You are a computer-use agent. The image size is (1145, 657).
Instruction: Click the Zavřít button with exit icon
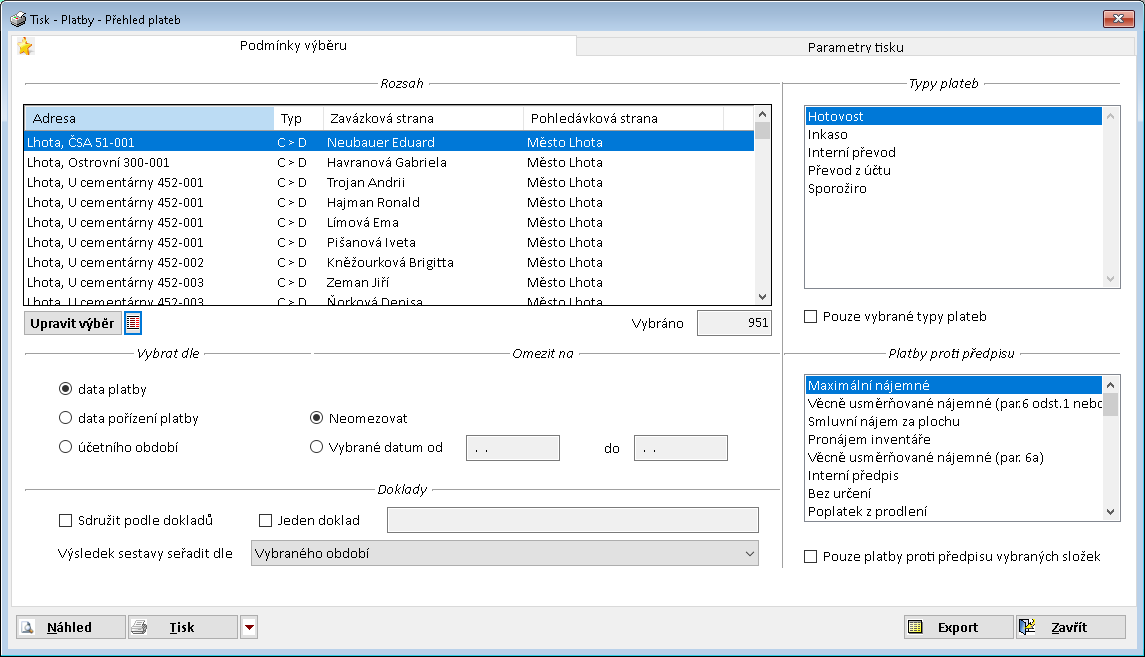tap(1070, 627)
